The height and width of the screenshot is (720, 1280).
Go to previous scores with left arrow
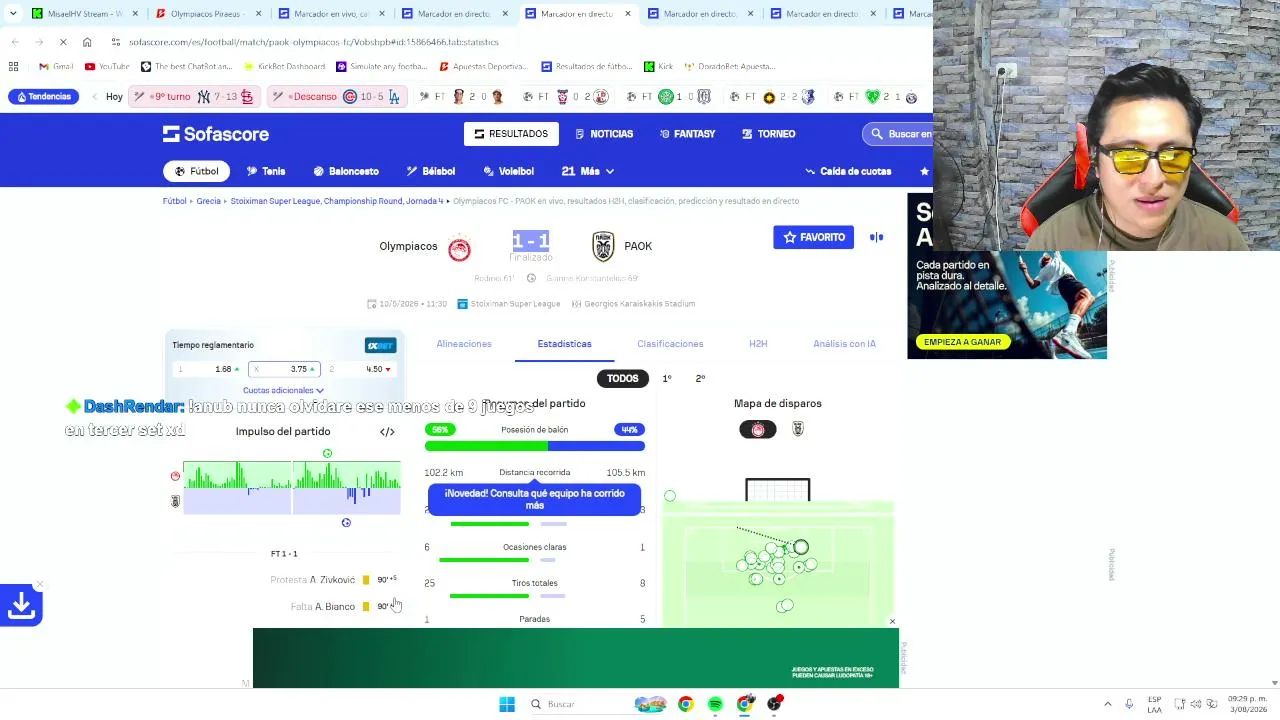coord(95,97)
